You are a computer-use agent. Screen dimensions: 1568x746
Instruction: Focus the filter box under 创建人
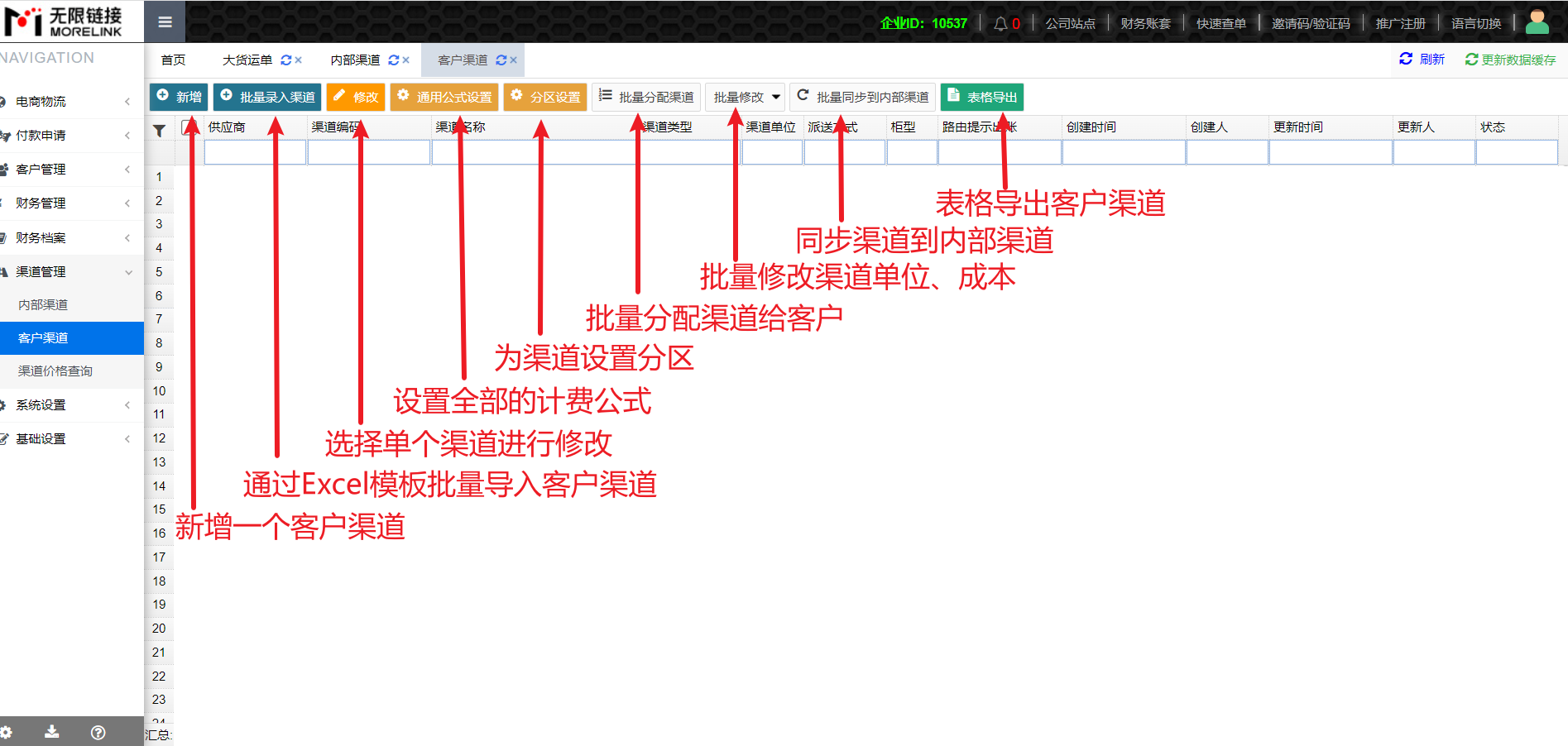pyautogui.click(x=1227, y=152)
